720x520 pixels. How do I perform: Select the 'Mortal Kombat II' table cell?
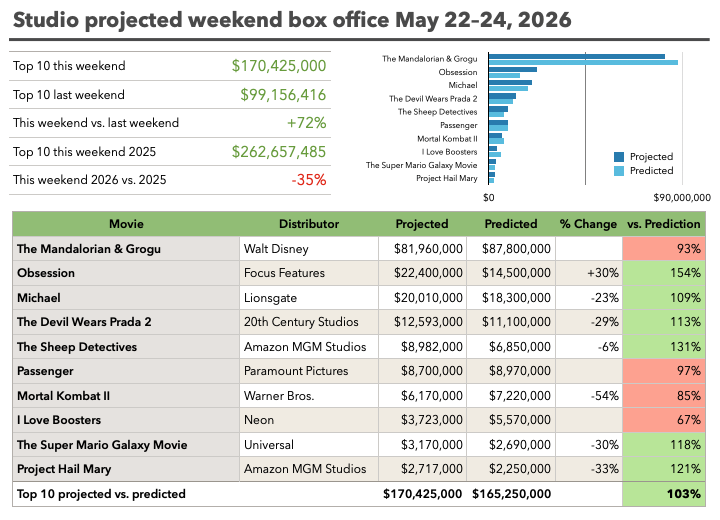coord(126,396)
